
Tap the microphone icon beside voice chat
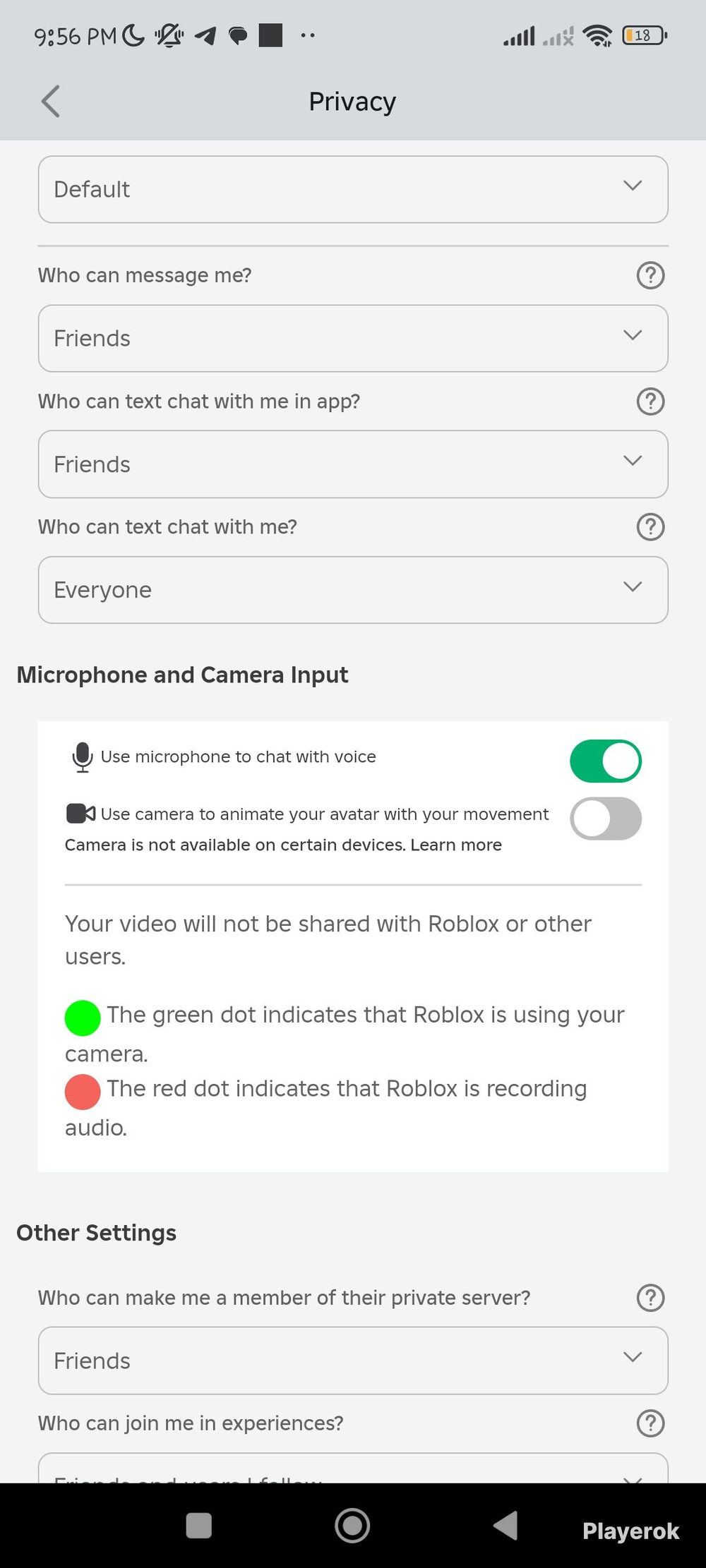[83, 757]
